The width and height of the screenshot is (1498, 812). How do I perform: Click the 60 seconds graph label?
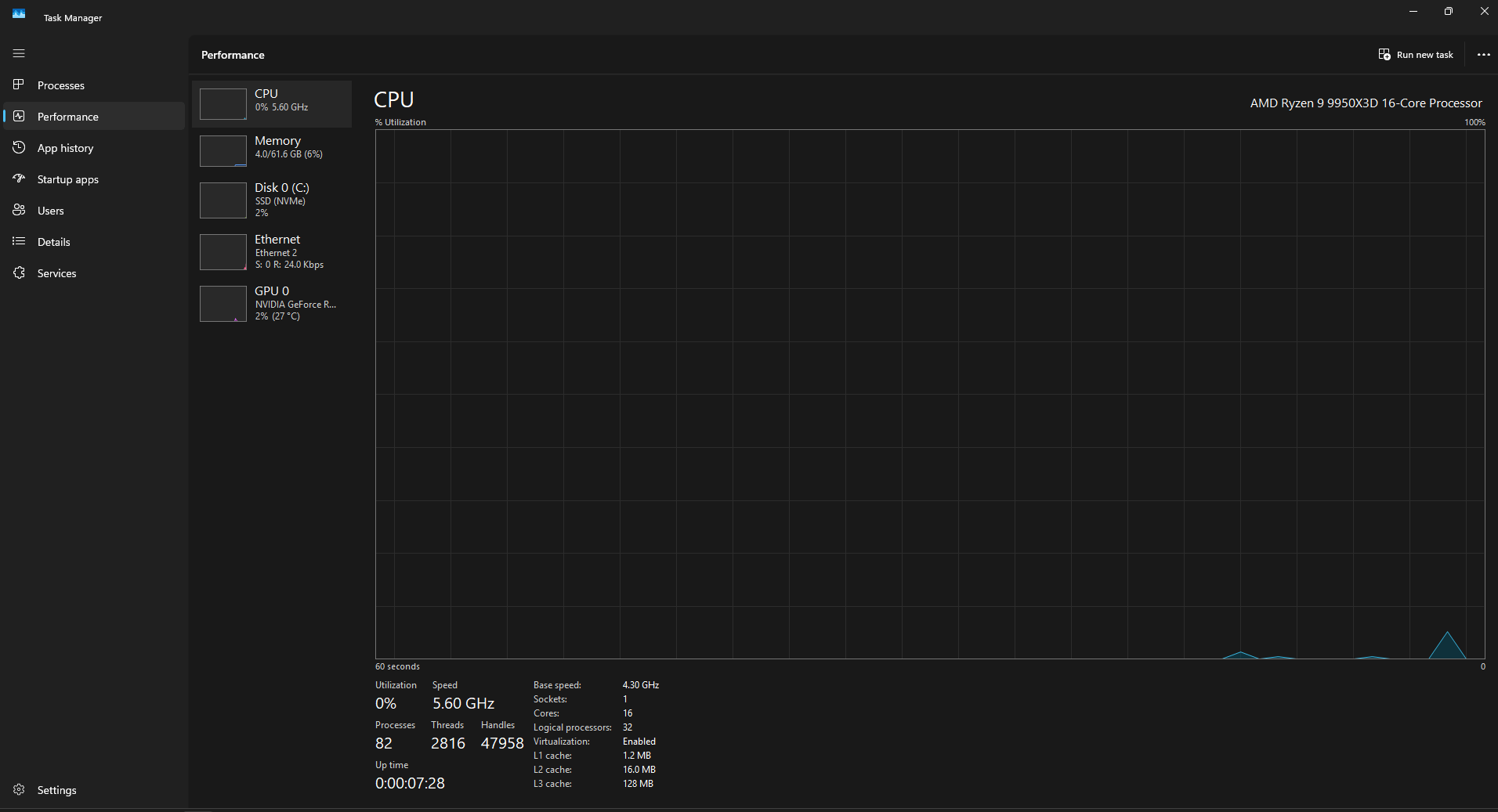[x=397, y=666]
